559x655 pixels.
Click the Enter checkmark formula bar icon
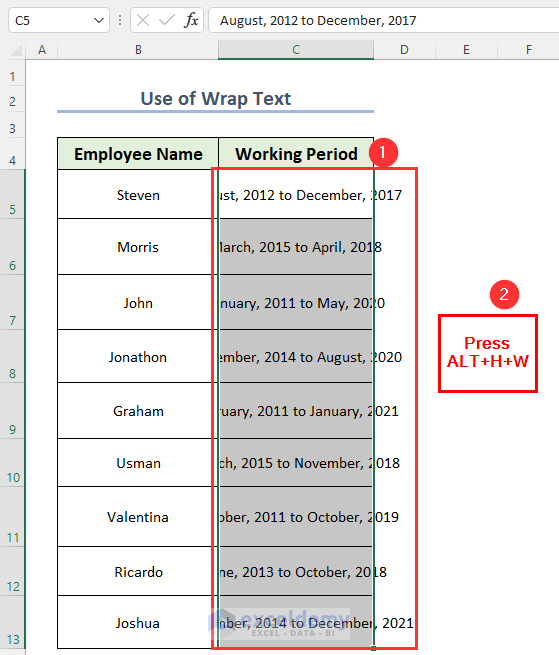tap(167, 20)
